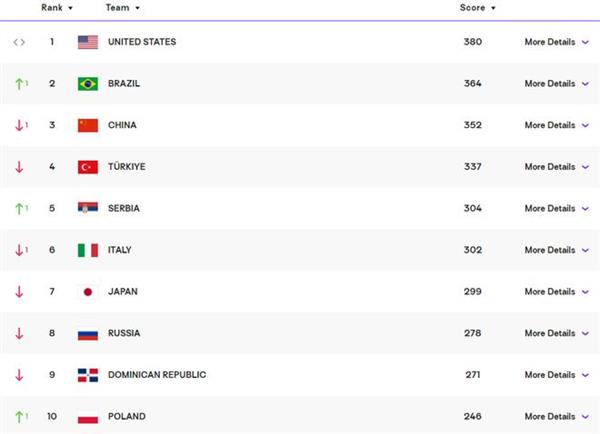Select the POLAND team name
Image resolution: width=600 pixels, height=434 pixels.
pos(127,416)
